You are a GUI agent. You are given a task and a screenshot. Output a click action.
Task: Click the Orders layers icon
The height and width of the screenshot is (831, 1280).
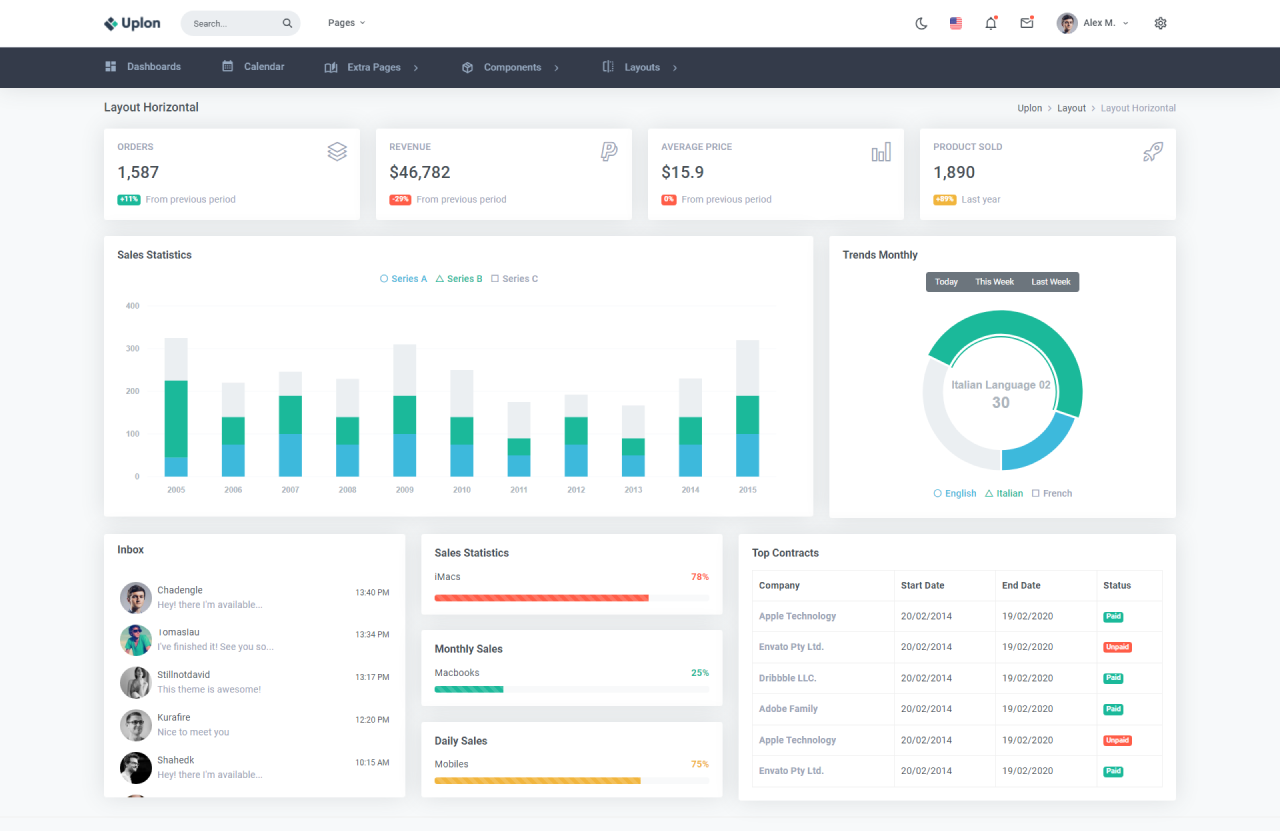point(337,151)
